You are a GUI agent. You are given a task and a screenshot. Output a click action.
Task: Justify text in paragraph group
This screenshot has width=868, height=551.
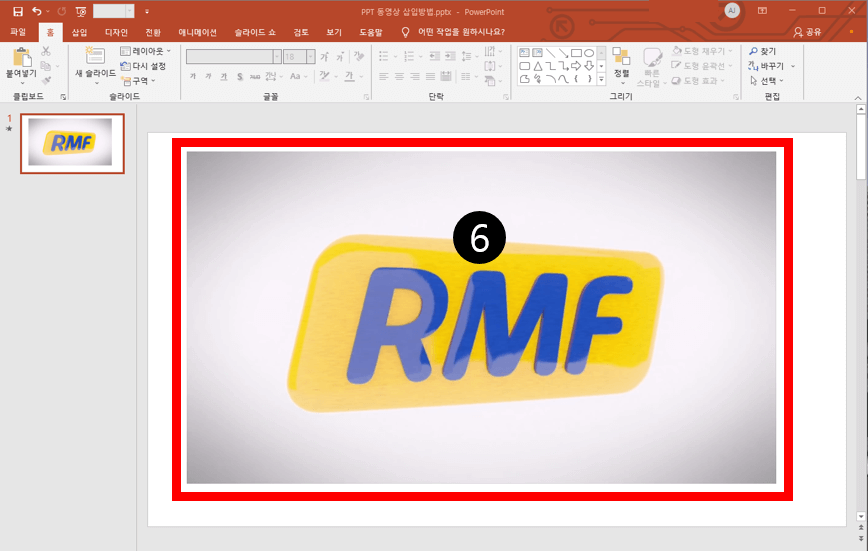pos(430,77)
